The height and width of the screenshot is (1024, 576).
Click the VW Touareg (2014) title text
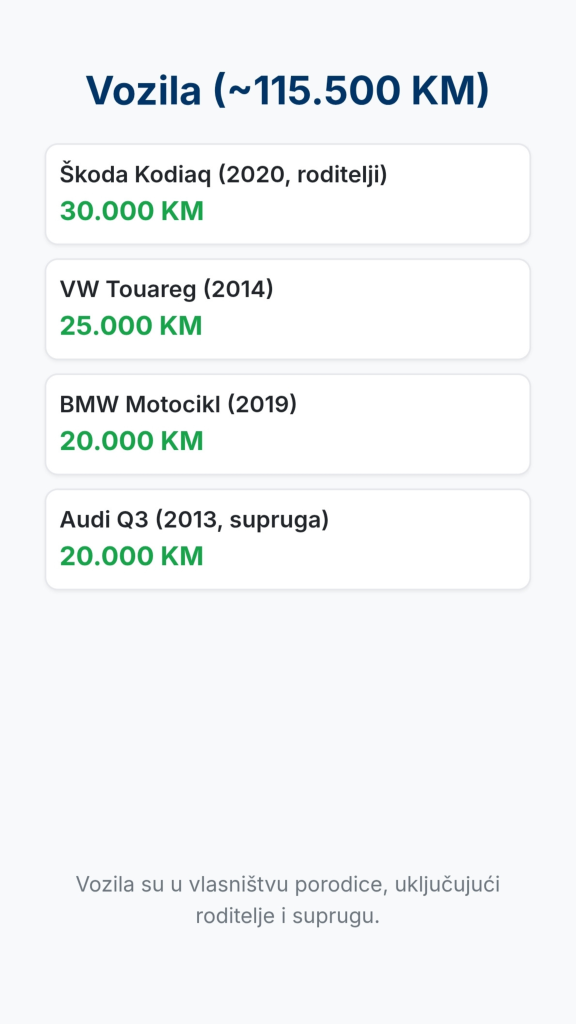tap(167, 289)
